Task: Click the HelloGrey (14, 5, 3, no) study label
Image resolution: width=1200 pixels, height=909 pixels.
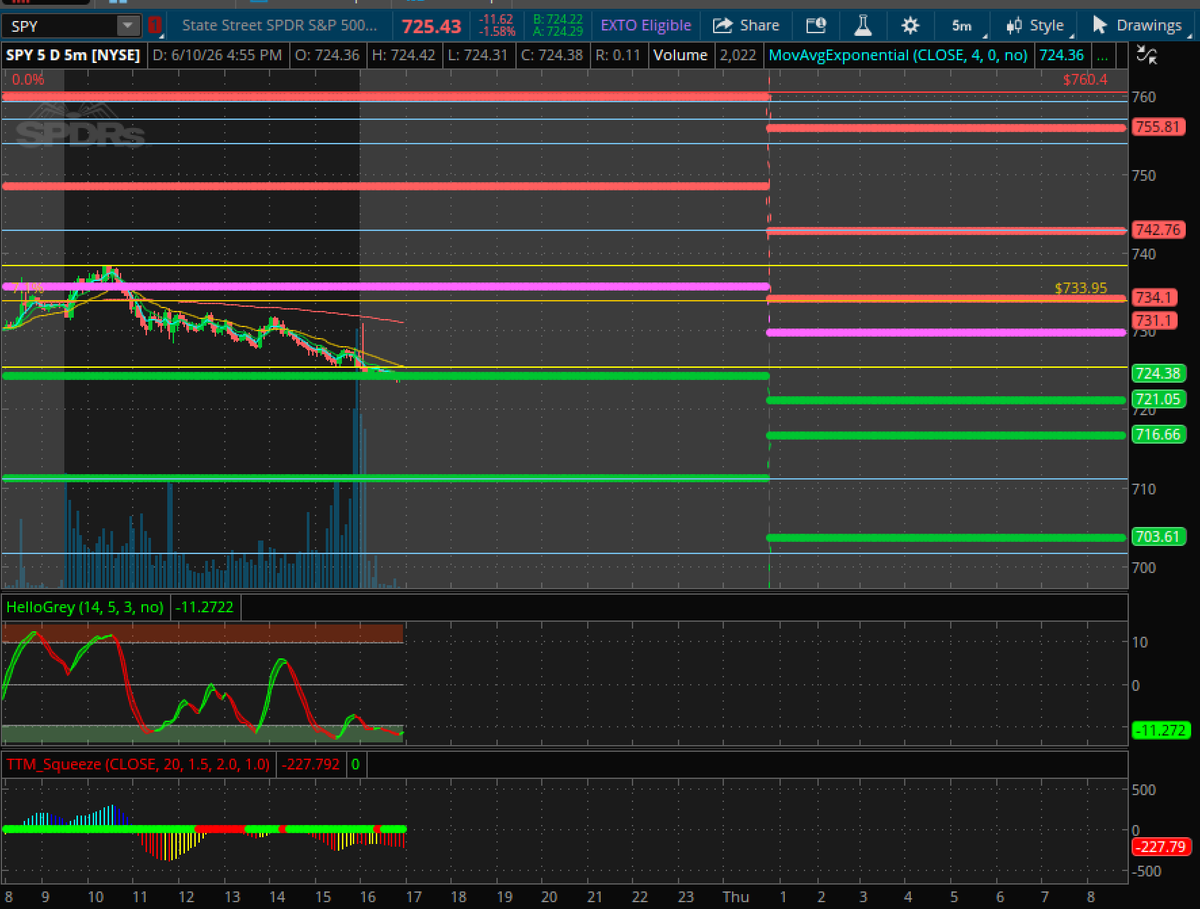Action: click(87, 606)
